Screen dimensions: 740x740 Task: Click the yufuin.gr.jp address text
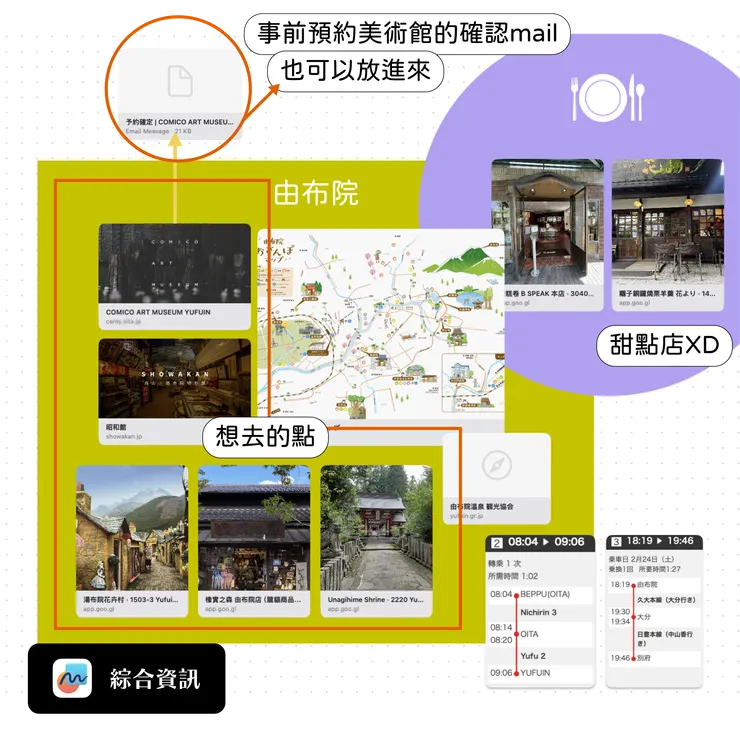[x=466, y=516]
